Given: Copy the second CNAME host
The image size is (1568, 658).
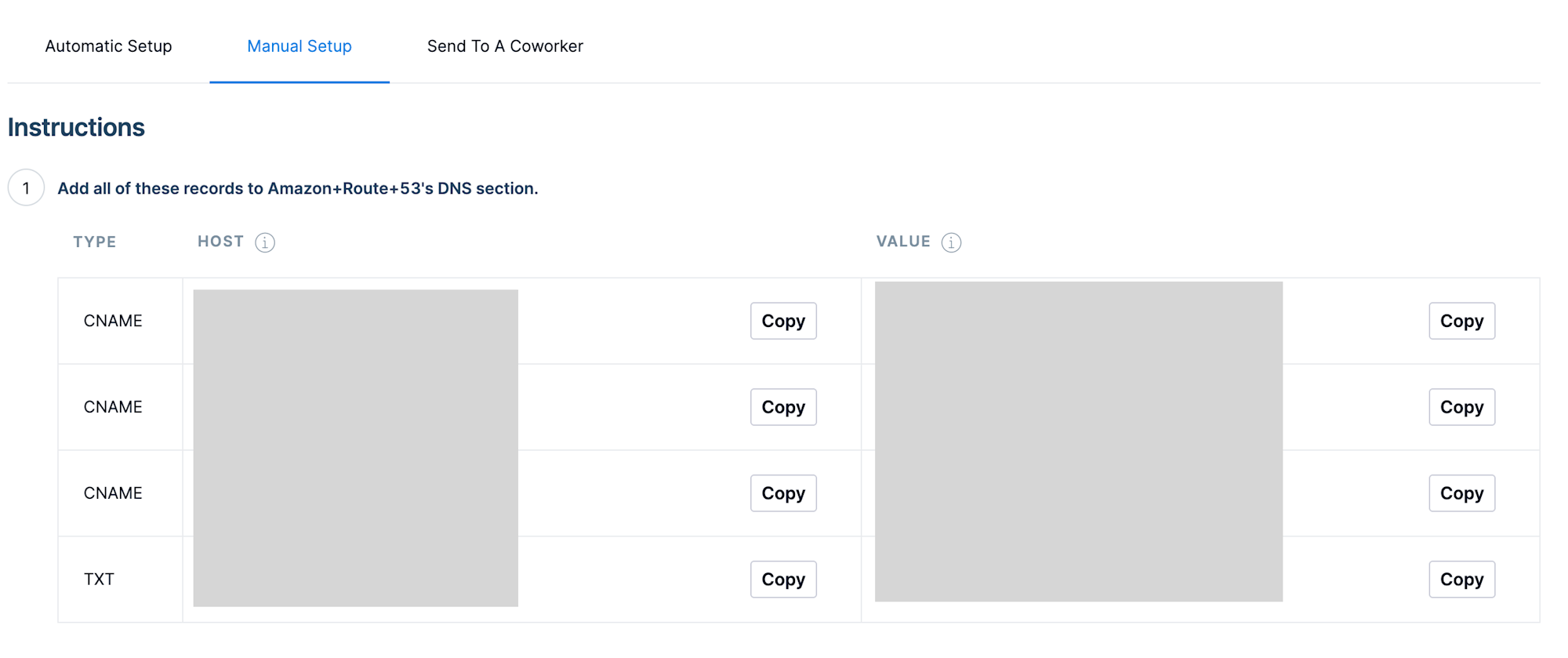Looking at the screenshot, I should tap(783, 407).
